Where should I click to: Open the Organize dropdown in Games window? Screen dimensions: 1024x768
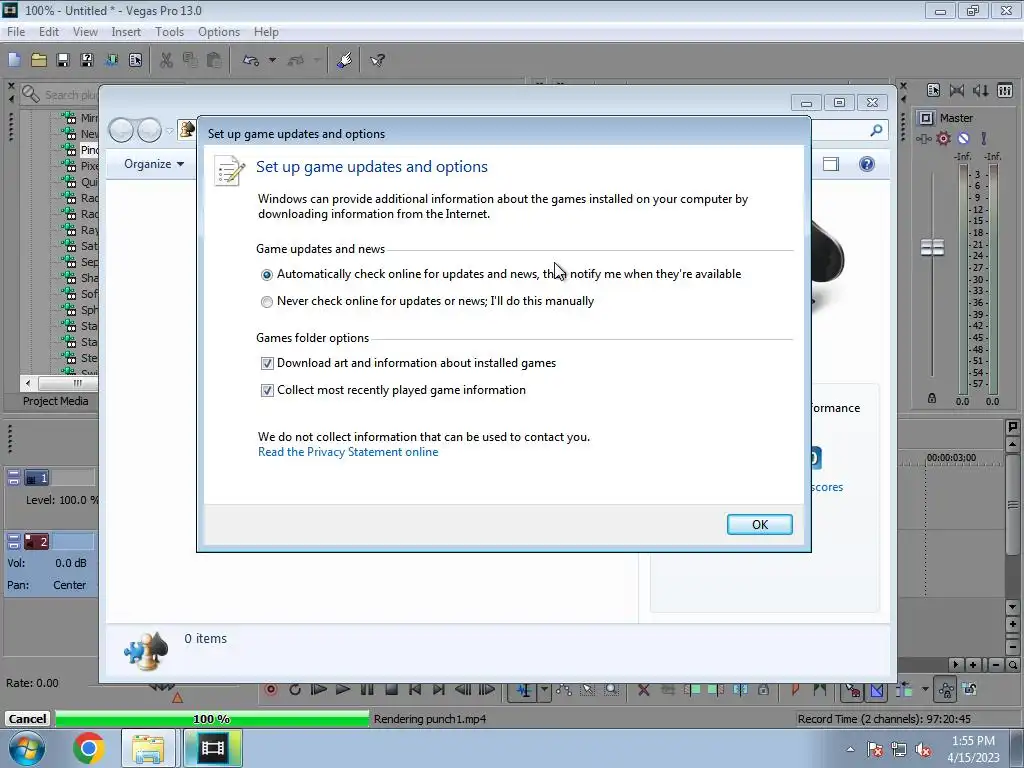[154, 164]
